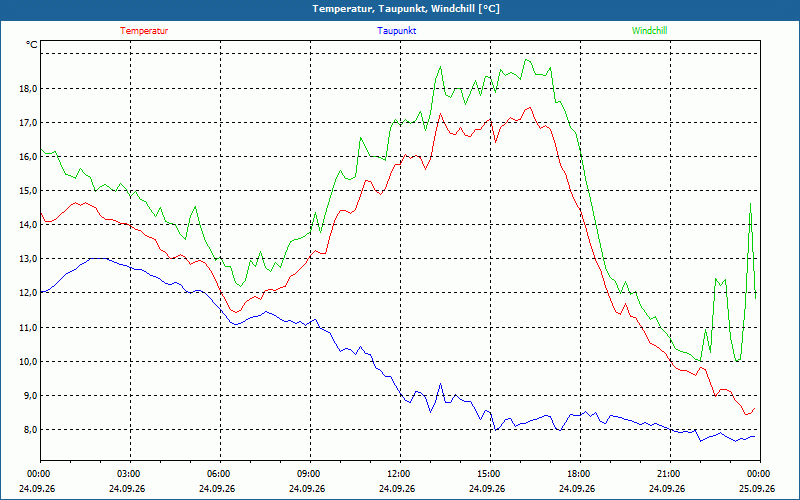Click the 06:00 time axis label
This screenshot has width=800, height=500.
(x=220, y=474)
